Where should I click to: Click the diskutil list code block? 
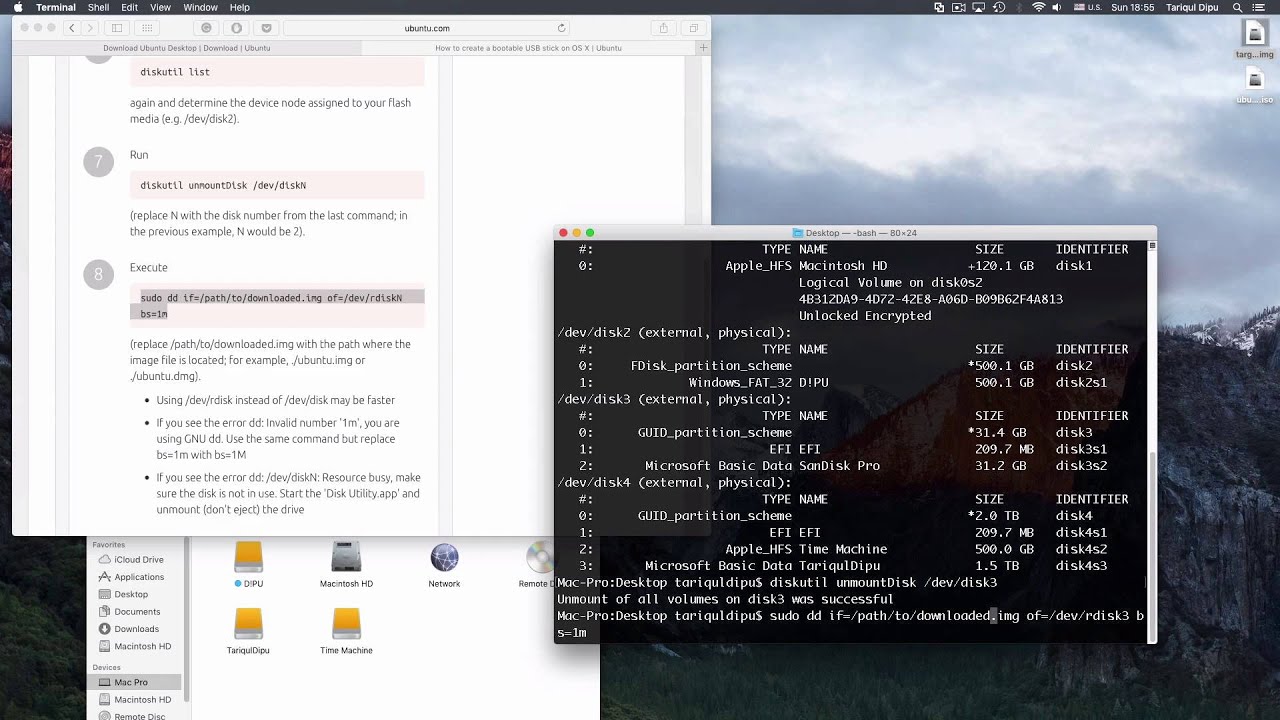point(277,72)
